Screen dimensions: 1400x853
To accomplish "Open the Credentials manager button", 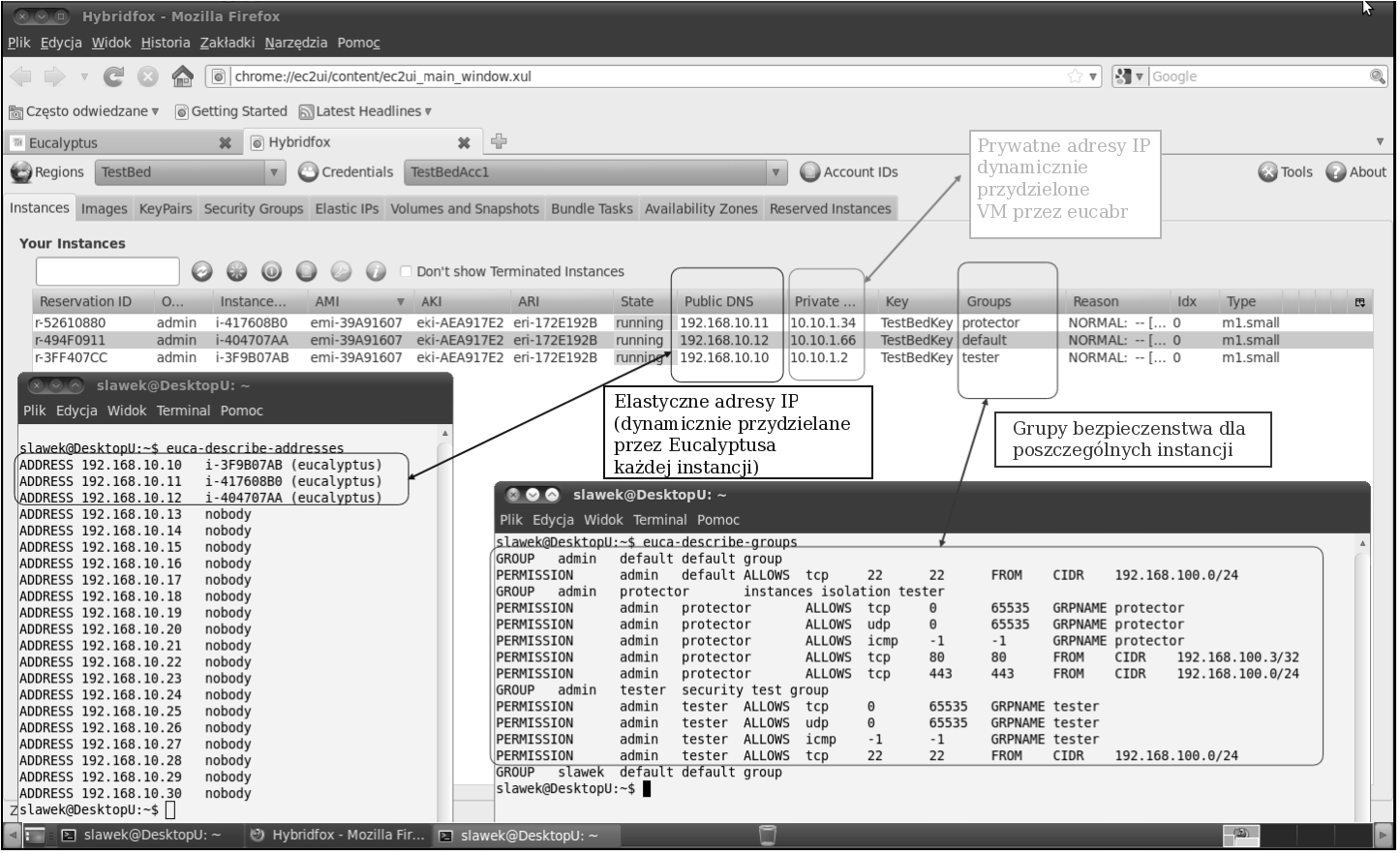I will [x=347, y=172].
